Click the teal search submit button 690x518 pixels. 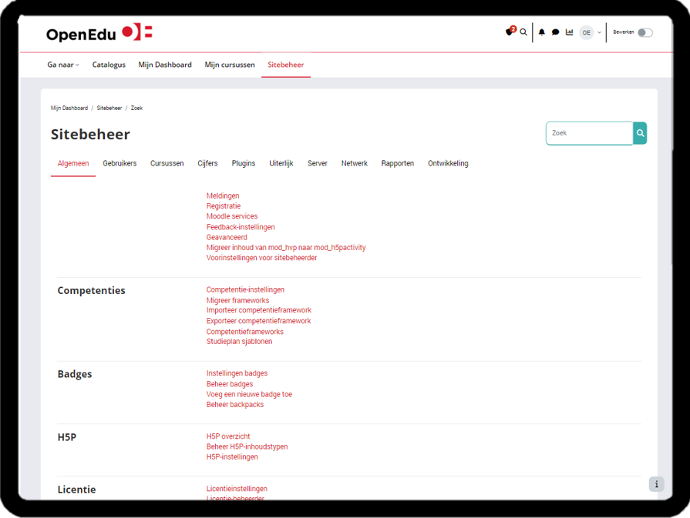[x=640, y=133]
